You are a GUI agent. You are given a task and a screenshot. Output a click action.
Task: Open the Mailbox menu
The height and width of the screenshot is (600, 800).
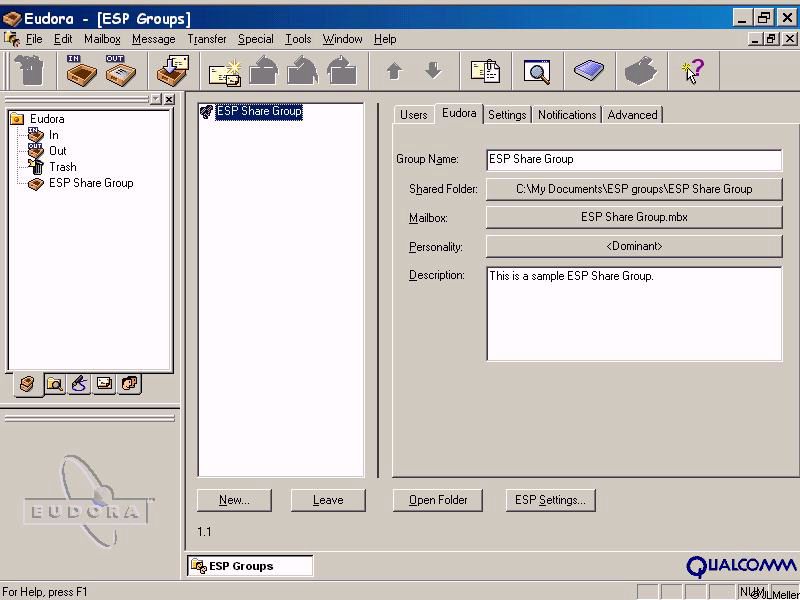coord(103,39)
